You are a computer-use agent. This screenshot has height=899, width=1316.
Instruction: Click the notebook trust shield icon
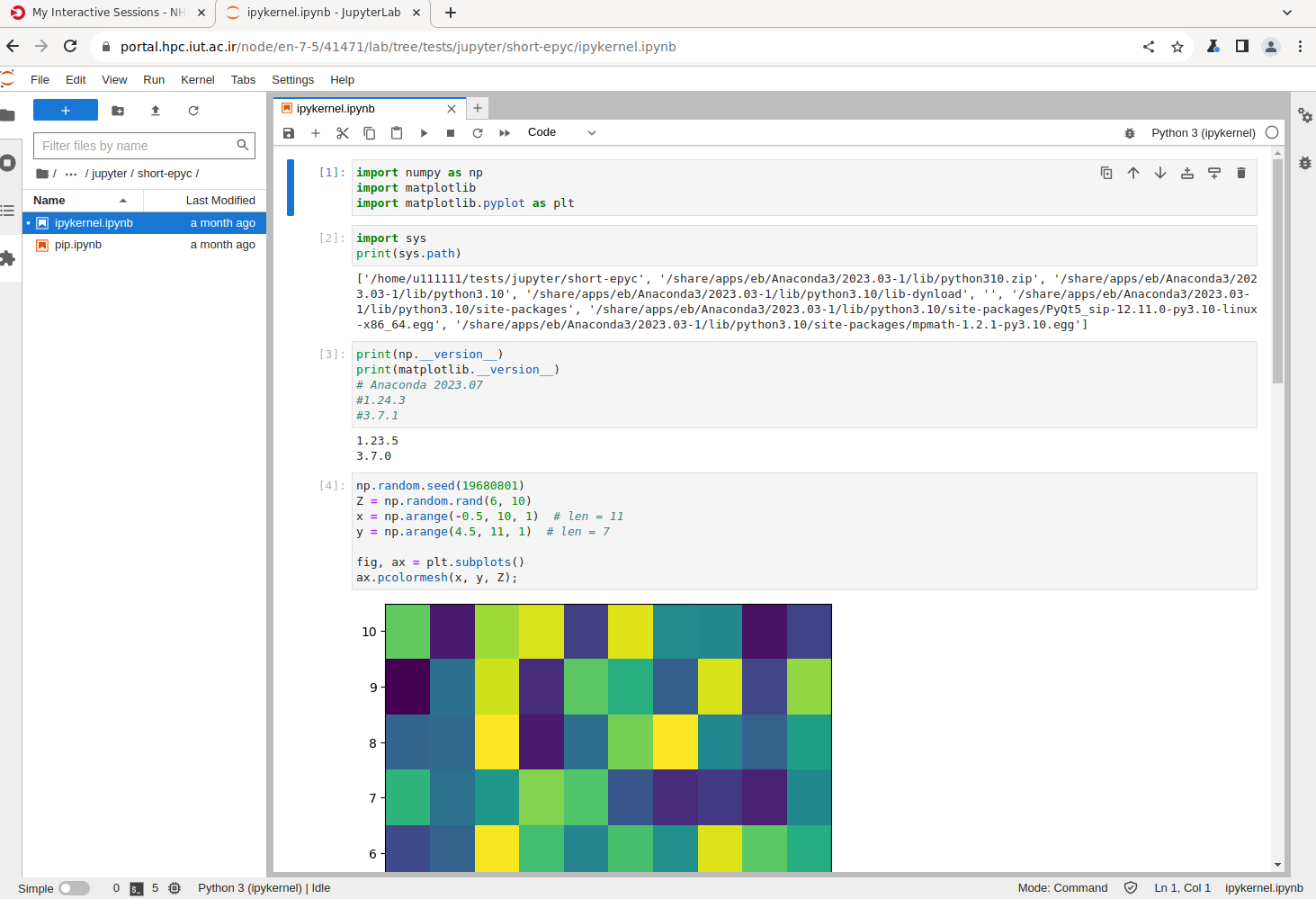click(x=1131, y=888)
